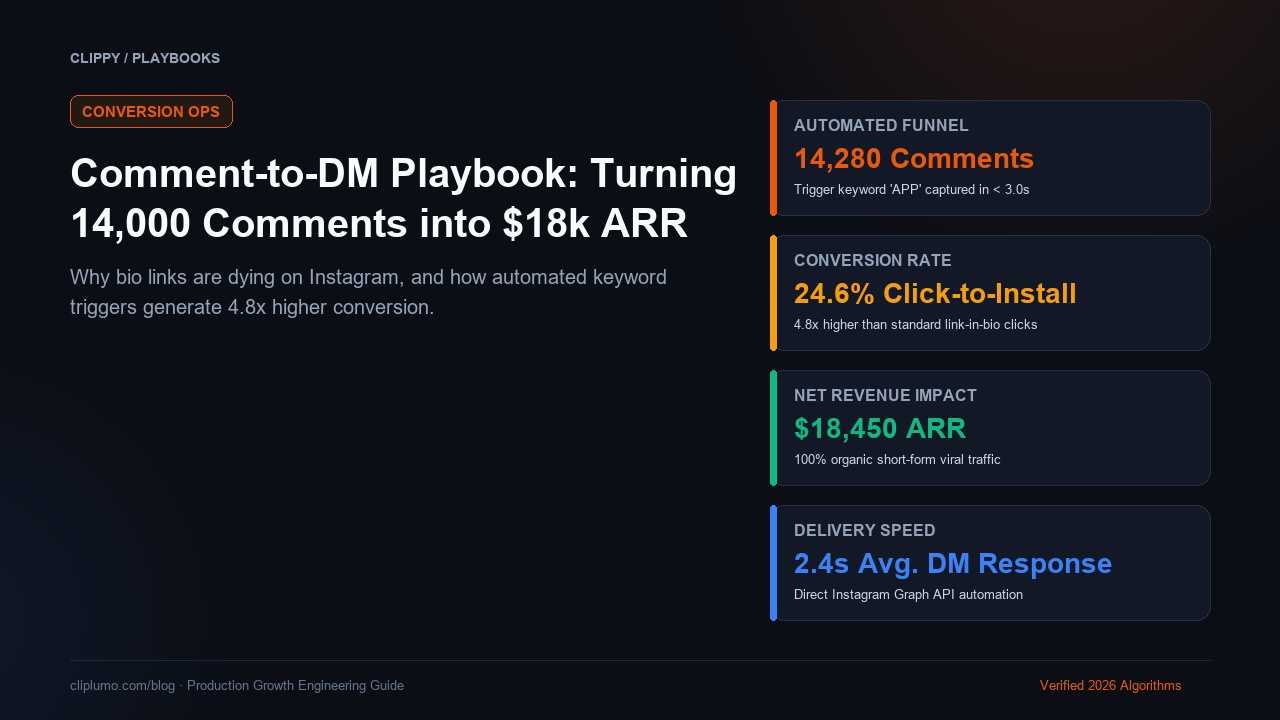The width and height of the screenshot is (1280, 720).
Task: Click the CLIPPY / PLAYBOOKS breadcrumb text
Action: pyautogui.click(x=145, y=59)
